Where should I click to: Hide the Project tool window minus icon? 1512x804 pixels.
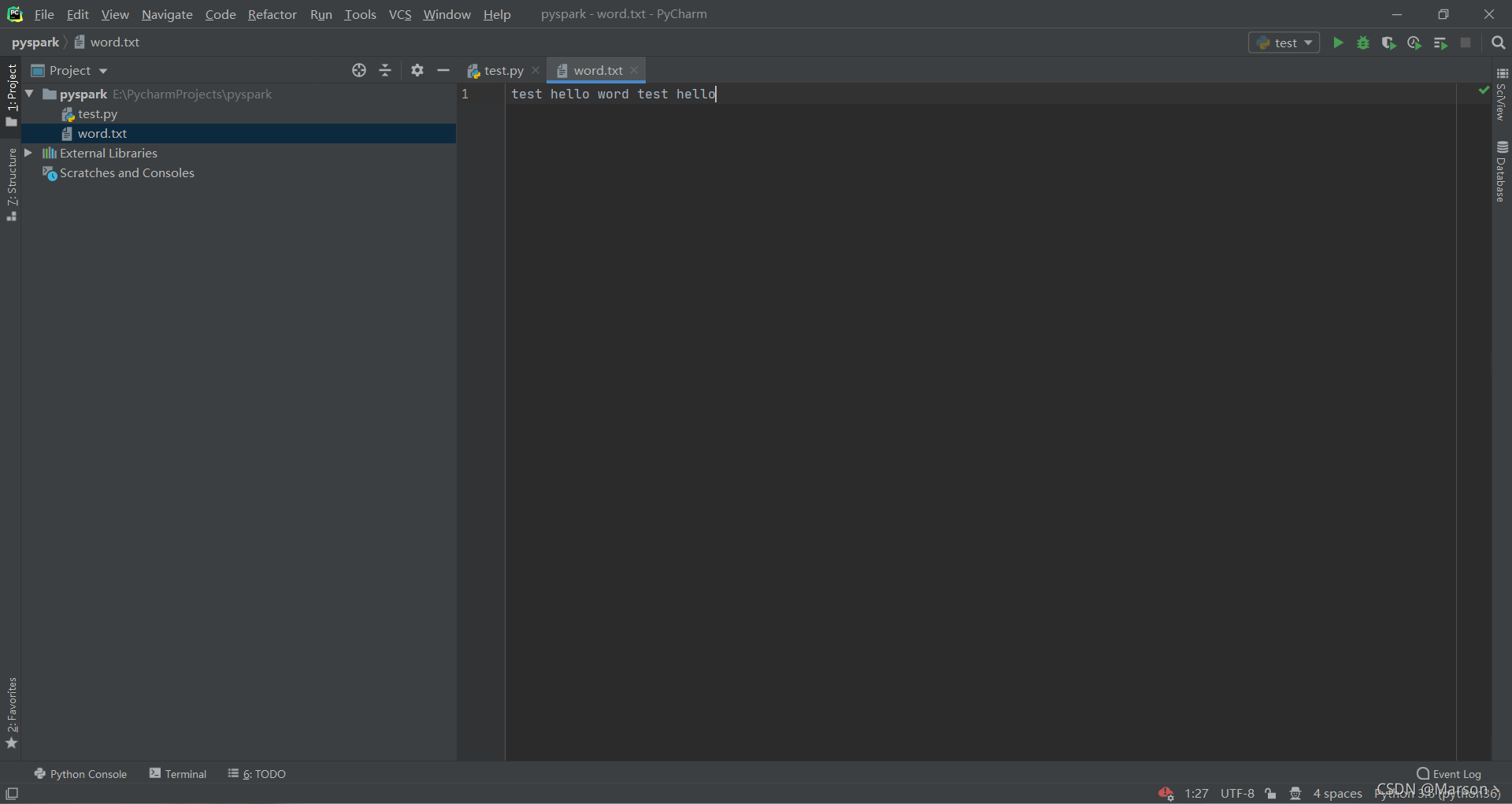click(443, 70)
